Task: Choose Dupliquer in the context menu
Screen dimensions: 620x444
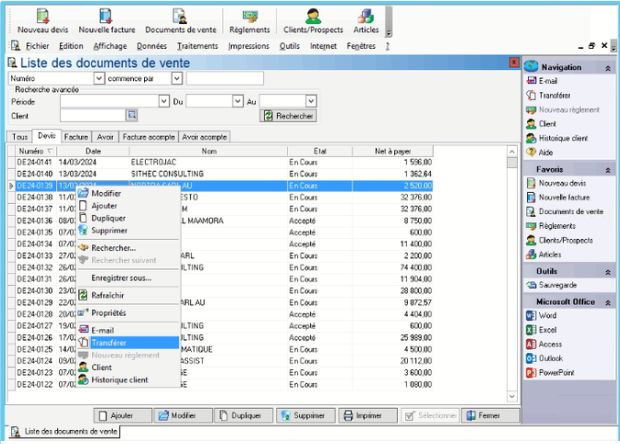Action: point(128,218)
